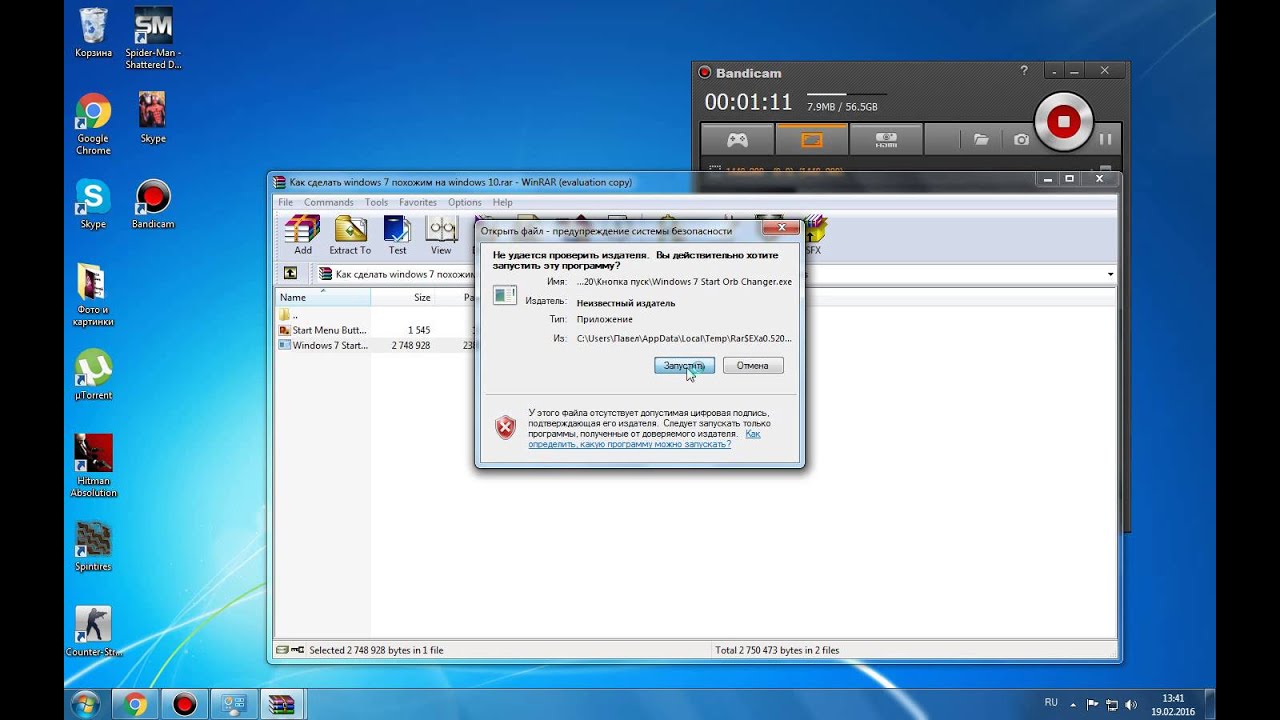Open the Windows Start menu orb
This screenshot has height=720, width=1280.
tap(85, 703)
